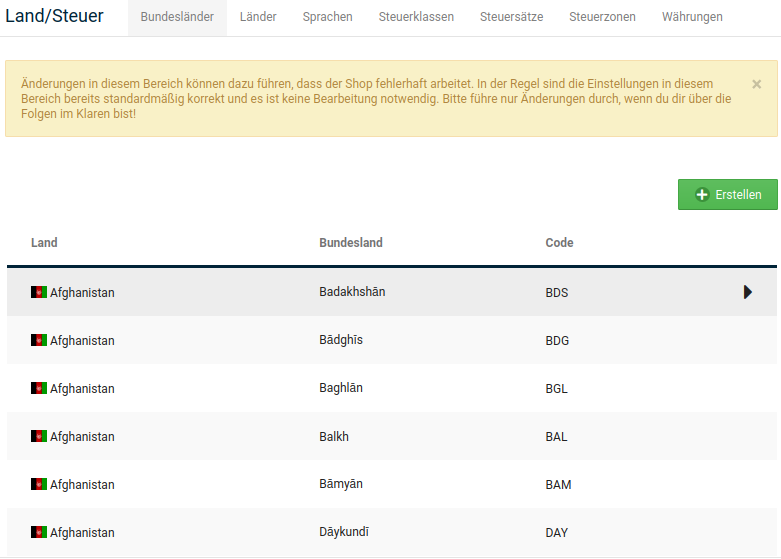Image resolution: width=781 pixels, height=559 pixels.
Task: Click the flag icon in Dāykundī row
Action: 39,532
